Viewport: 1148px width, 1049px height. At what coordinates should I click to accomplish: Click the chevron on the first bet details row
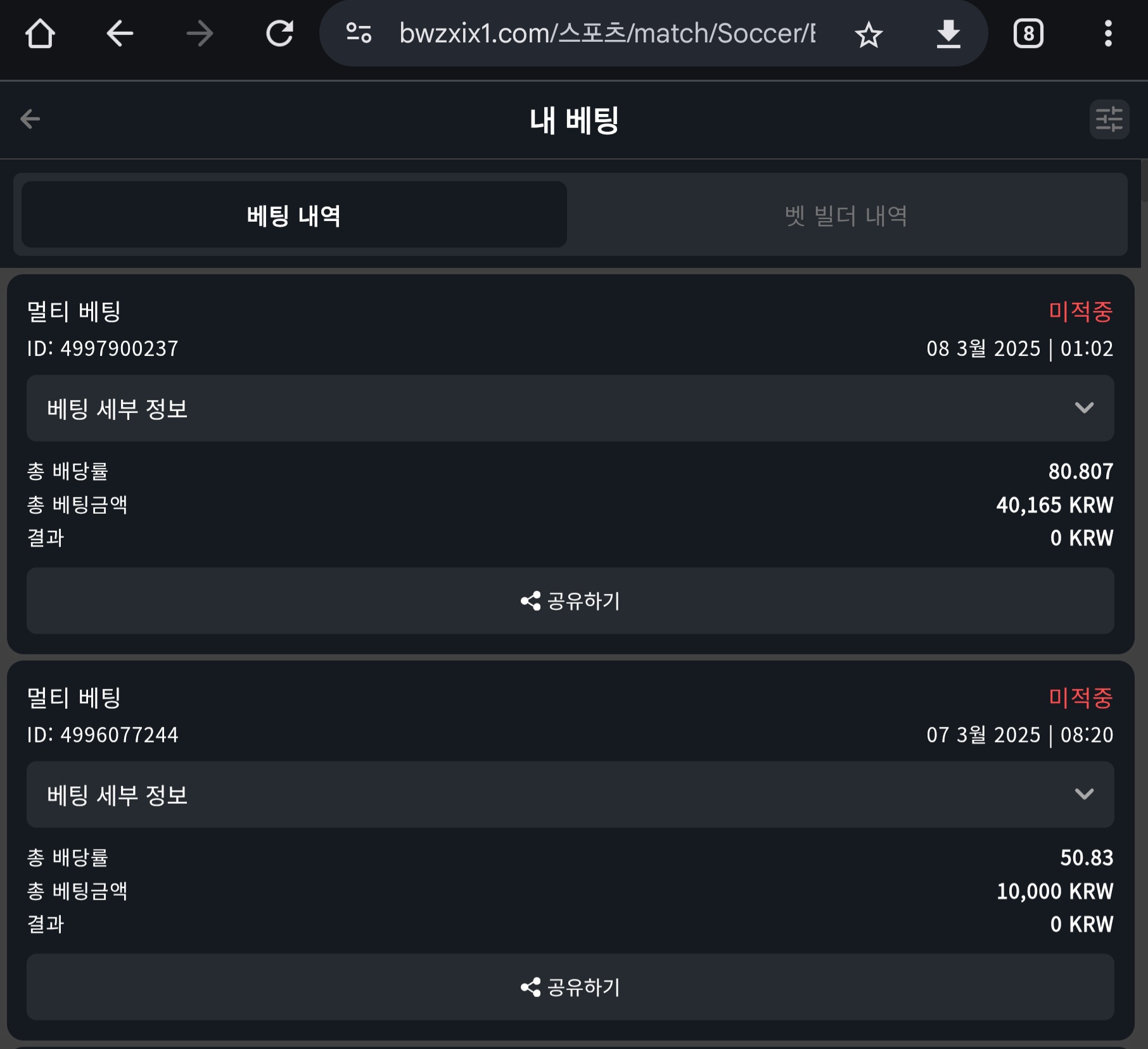(1085, 408)
